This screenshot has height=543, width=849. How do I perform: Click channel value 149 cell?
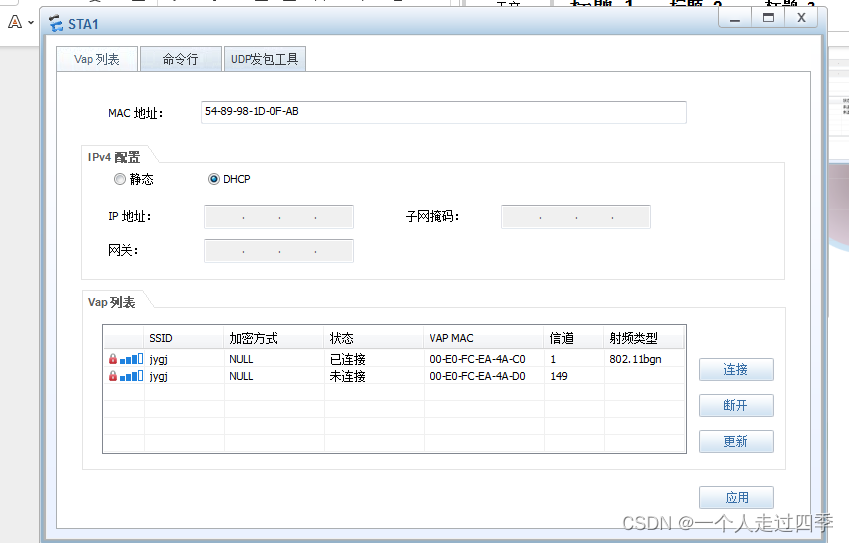[559, 376]
